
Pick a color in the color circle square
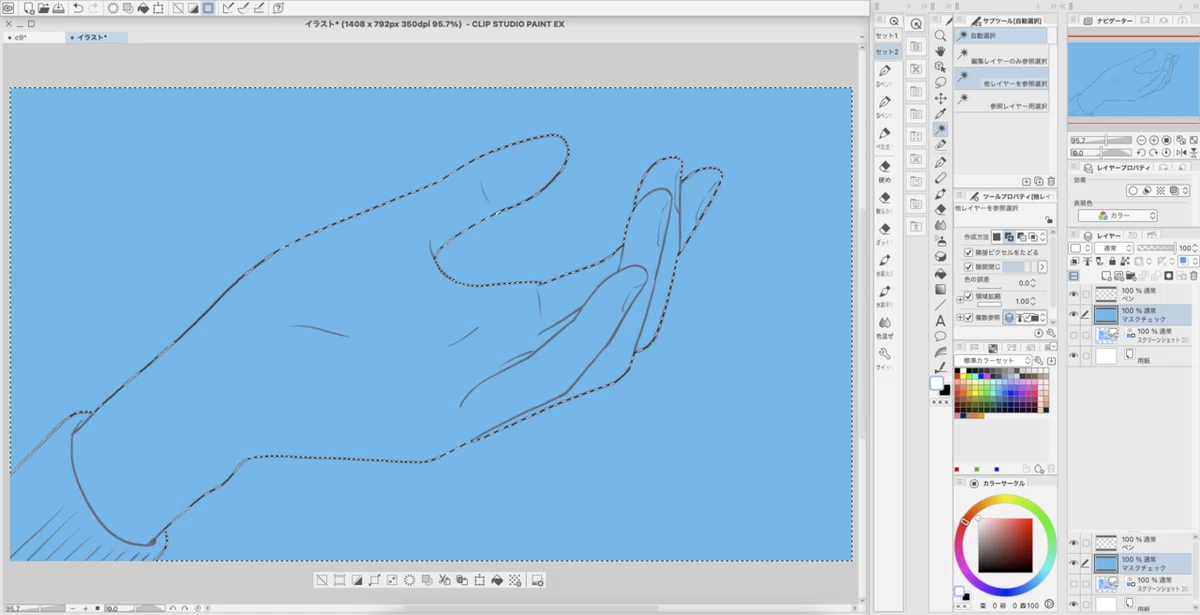click(1005, 544)
